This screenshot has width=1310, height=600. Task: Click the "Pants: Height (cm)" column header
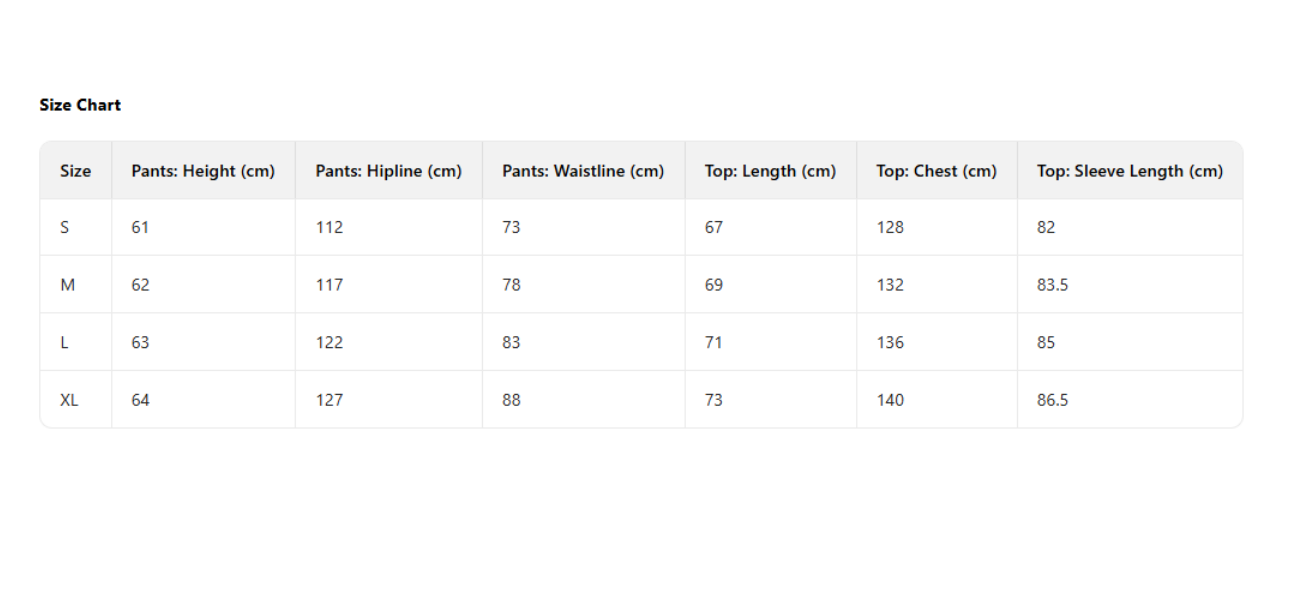(x=202, y=171)
